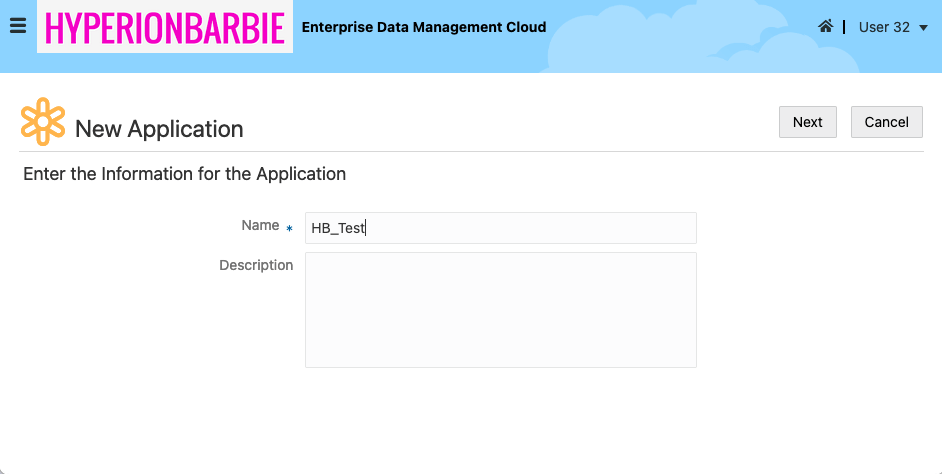The image size is (942, 474).
Task: Open the User 32 account menu
Action: click(884, 27)
